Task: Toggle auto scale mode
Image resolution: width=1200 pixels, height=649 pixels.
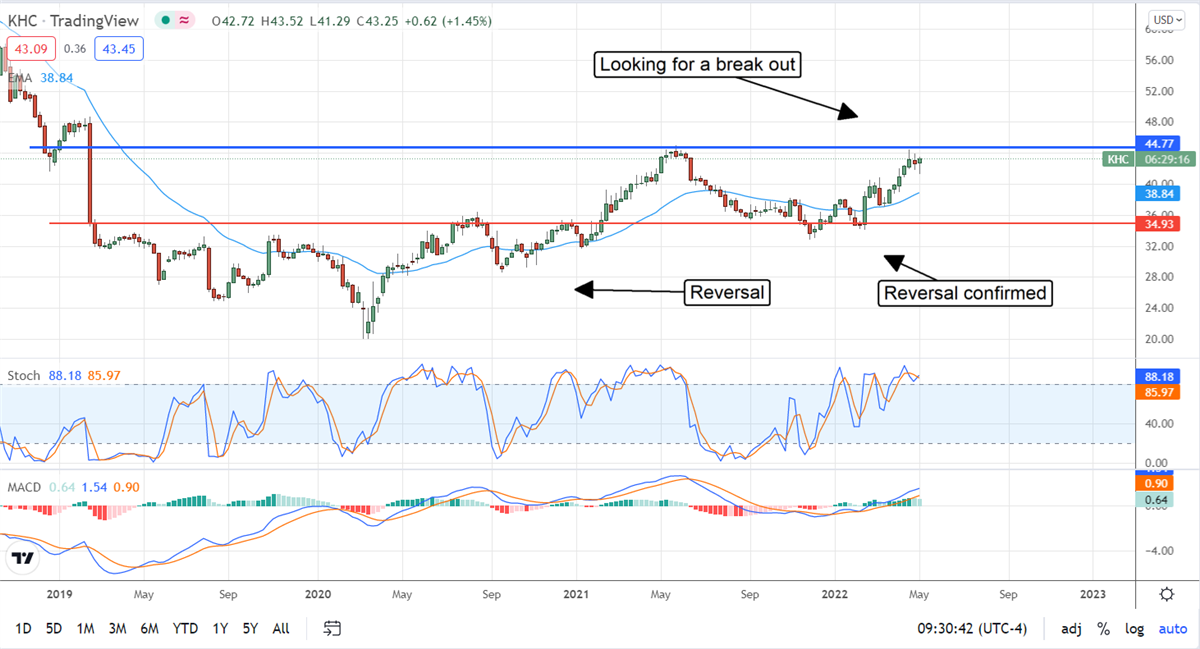Action: (x=1172, y=629)
